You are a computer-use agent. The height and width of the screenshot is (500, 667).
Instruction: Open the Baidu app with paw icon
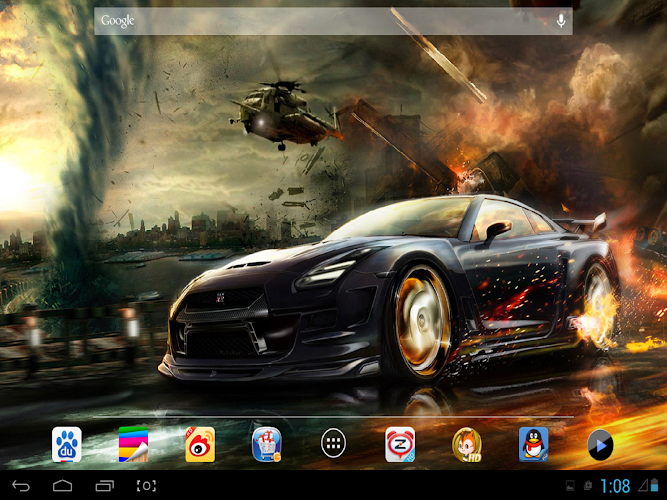pyautogui.click(x=67, y=444)
